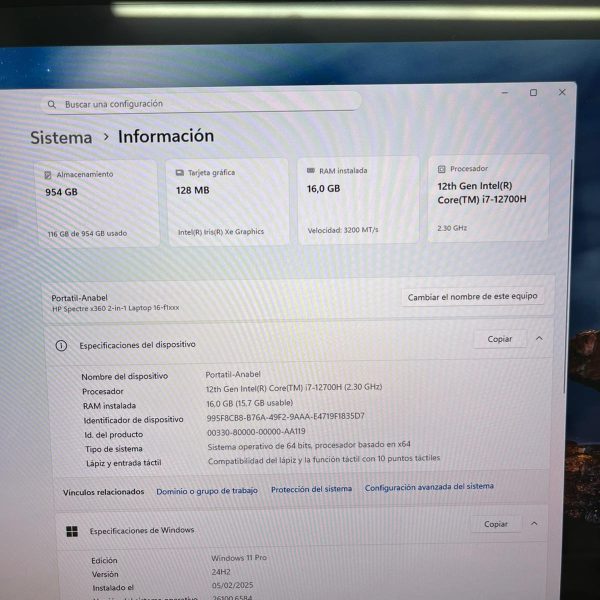Screen dimensions: 600x600
Task: Click the Windows logo beside Especificaciones de Windows
Action: (x=71, y=530)
